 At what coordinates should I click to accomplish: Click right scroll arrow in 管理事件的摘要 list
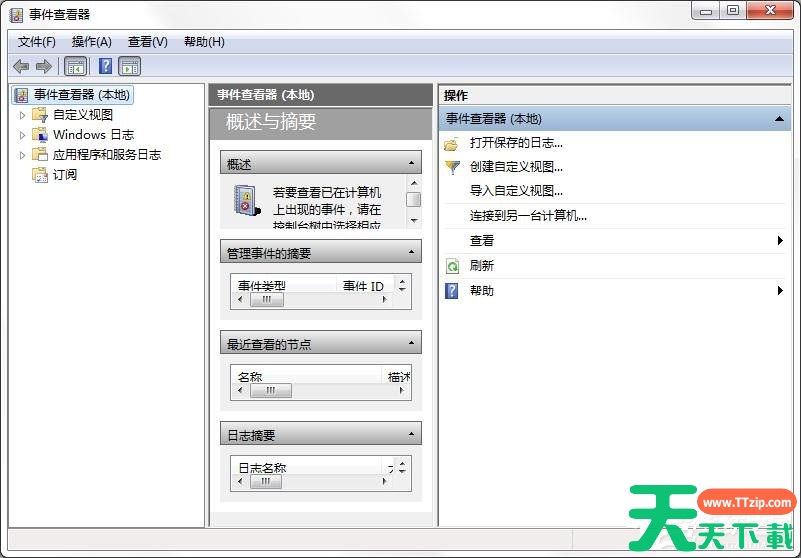coord(385,299)
